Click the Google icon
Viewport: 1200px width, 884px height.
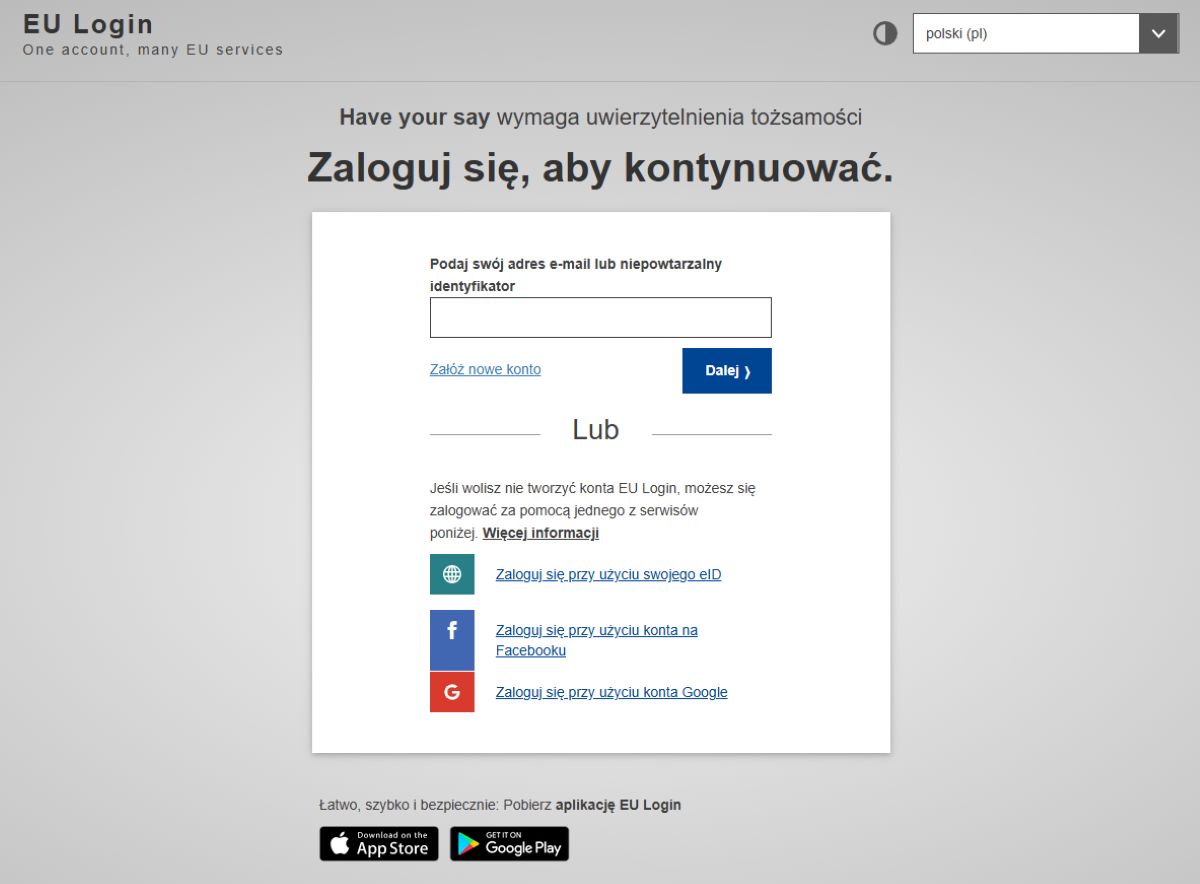[452, 692]
